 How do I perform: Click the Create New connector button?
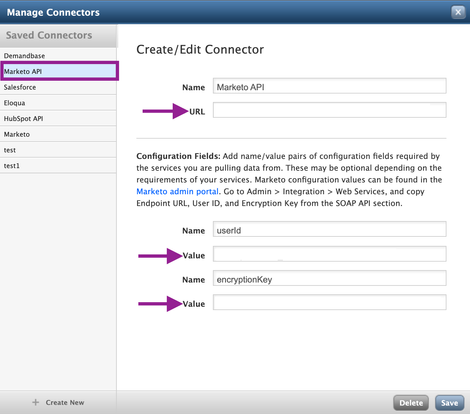[58, 402]
